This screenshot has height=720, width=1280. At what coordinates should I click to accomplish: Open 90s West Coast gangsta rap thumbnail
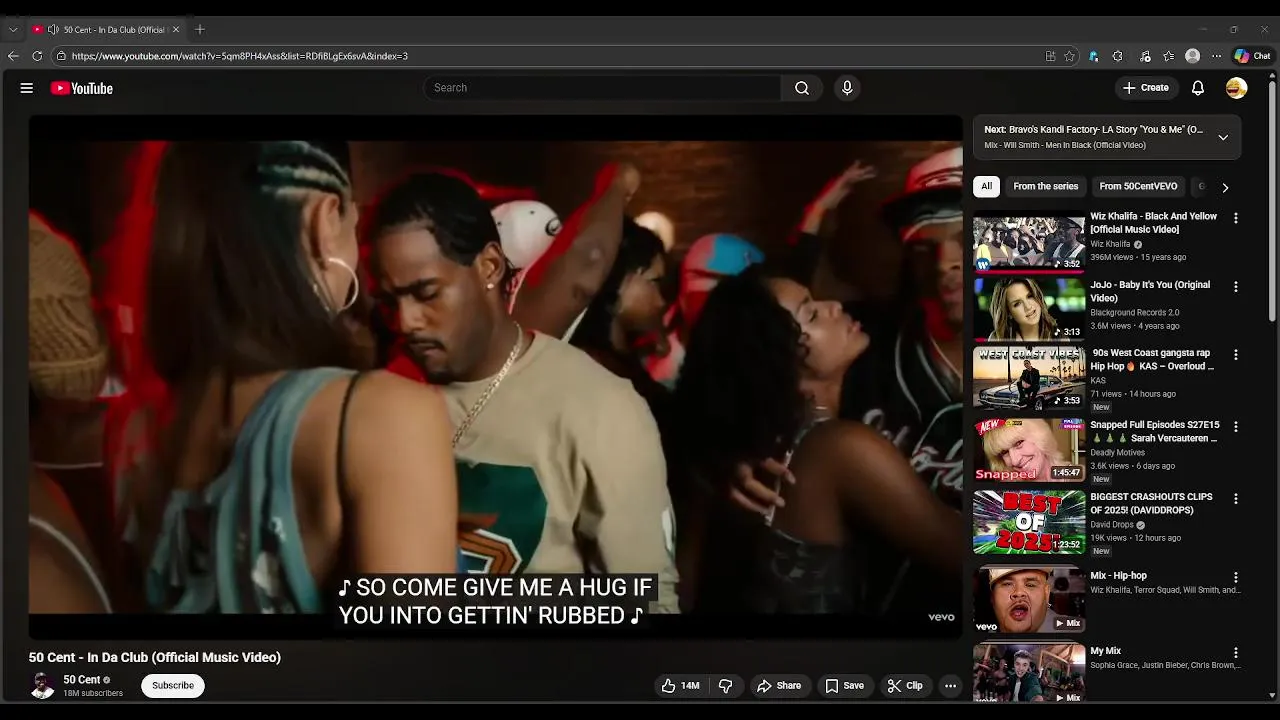point(1029,378)
